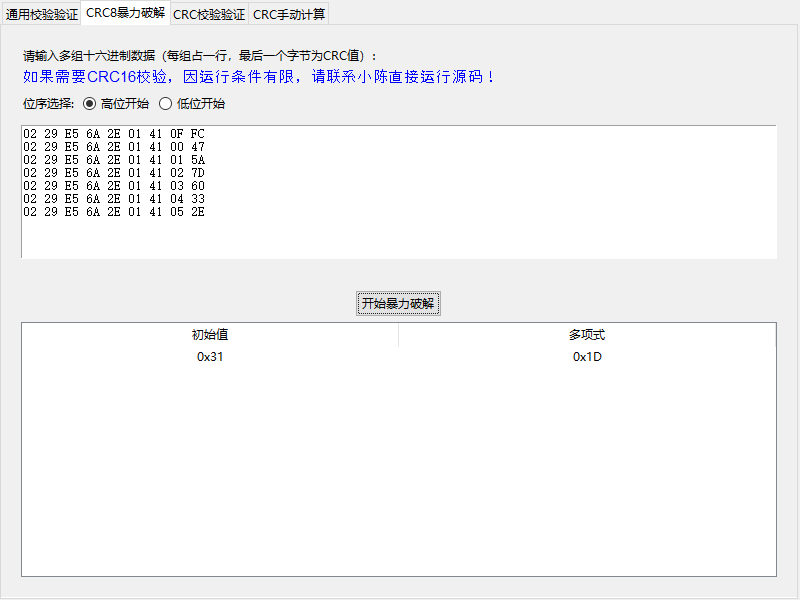Click the data line ending in 03 60
800x600 pixels.
pyautogui.click(x=114, y=186)
